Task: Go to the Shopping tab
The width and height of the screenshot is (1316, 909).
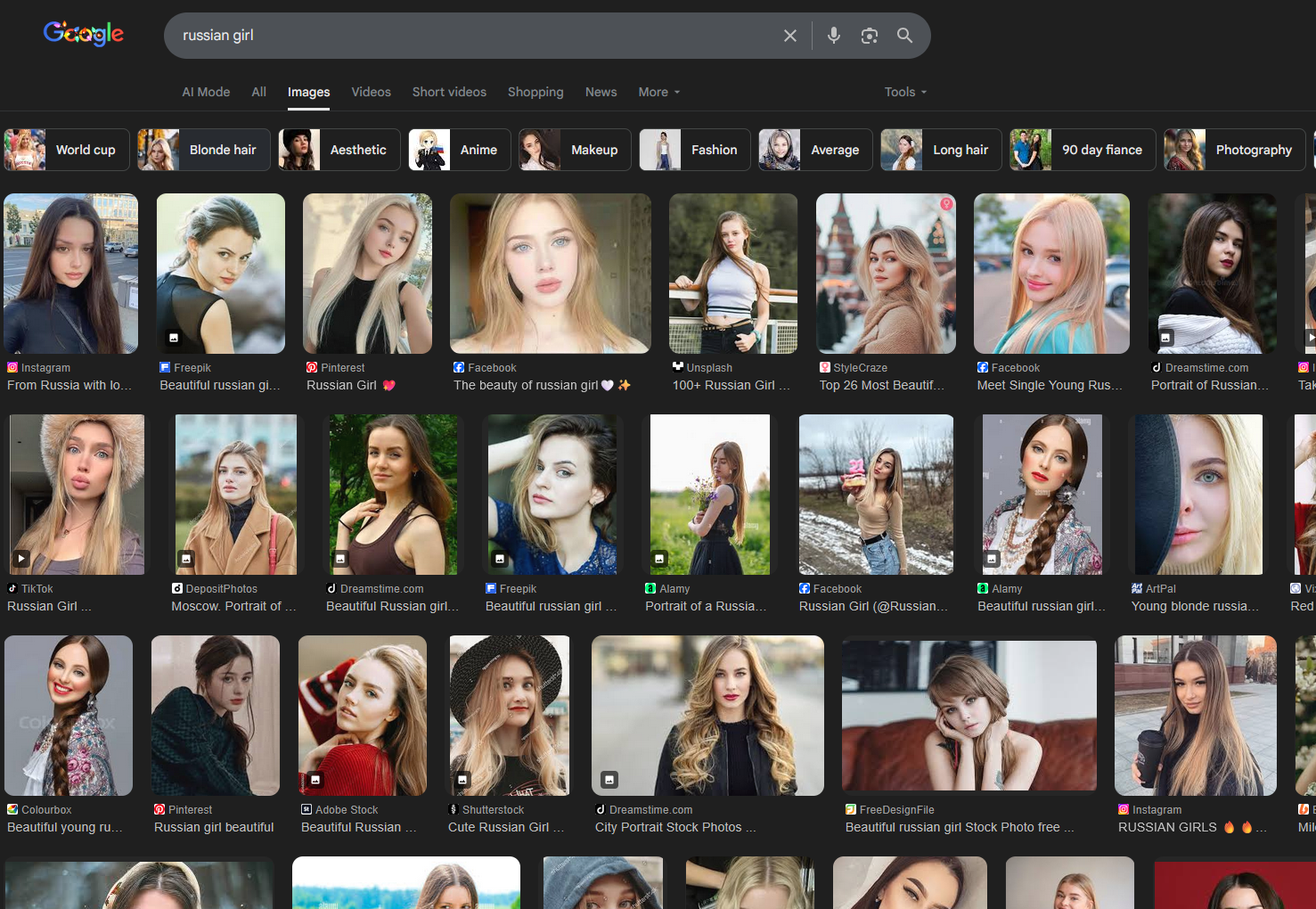Action: point(535,92)
